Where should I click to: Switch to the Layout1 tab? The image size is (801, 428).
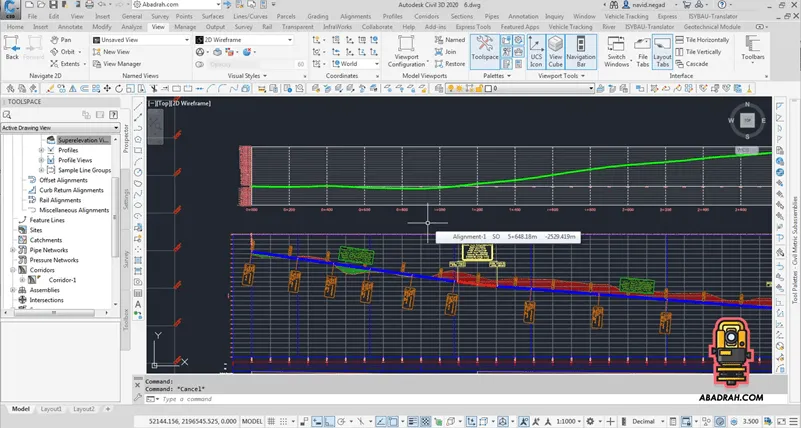[x=52, y=409]
